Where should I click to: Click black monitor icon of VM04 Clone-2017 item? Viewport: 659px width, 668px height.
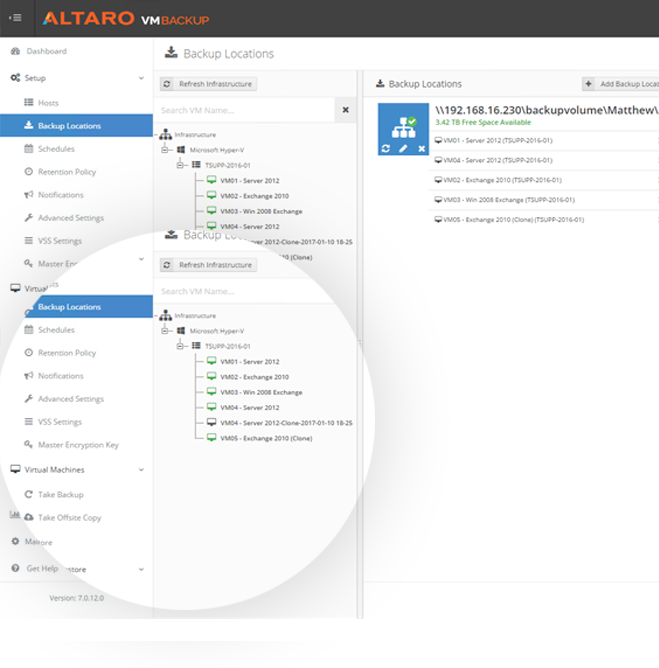click(x=212, y=422)
